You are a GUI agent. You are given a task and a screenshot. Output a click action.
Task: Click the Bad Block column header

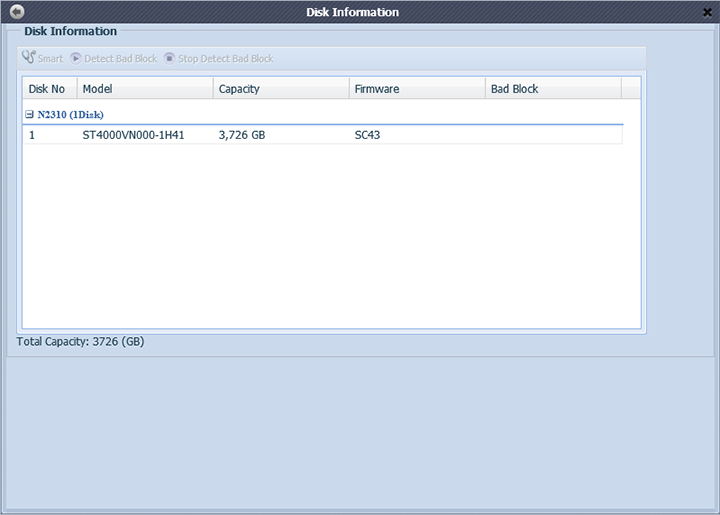[x=553, y=89]
